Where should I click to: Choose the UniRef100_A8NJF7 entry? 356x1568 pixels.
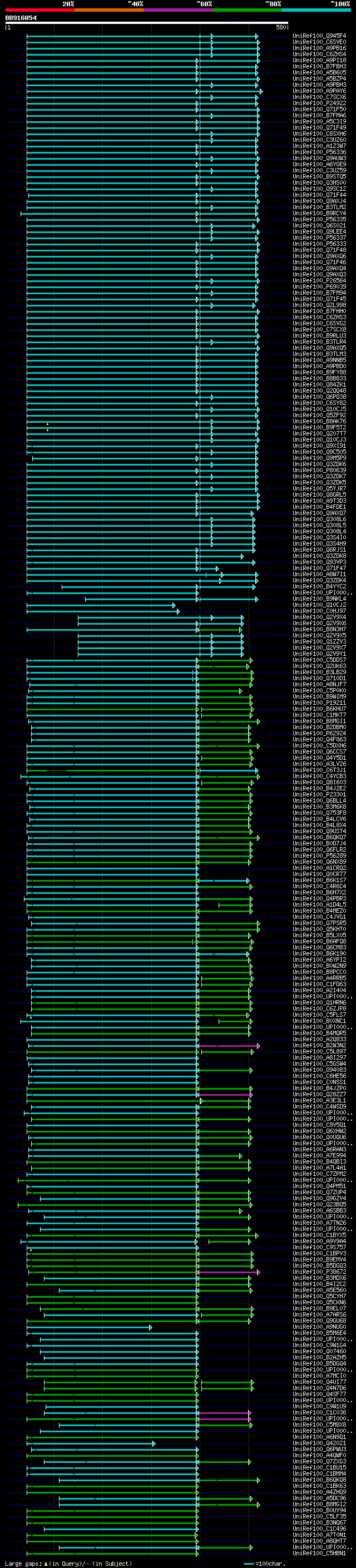coord(319,684)
